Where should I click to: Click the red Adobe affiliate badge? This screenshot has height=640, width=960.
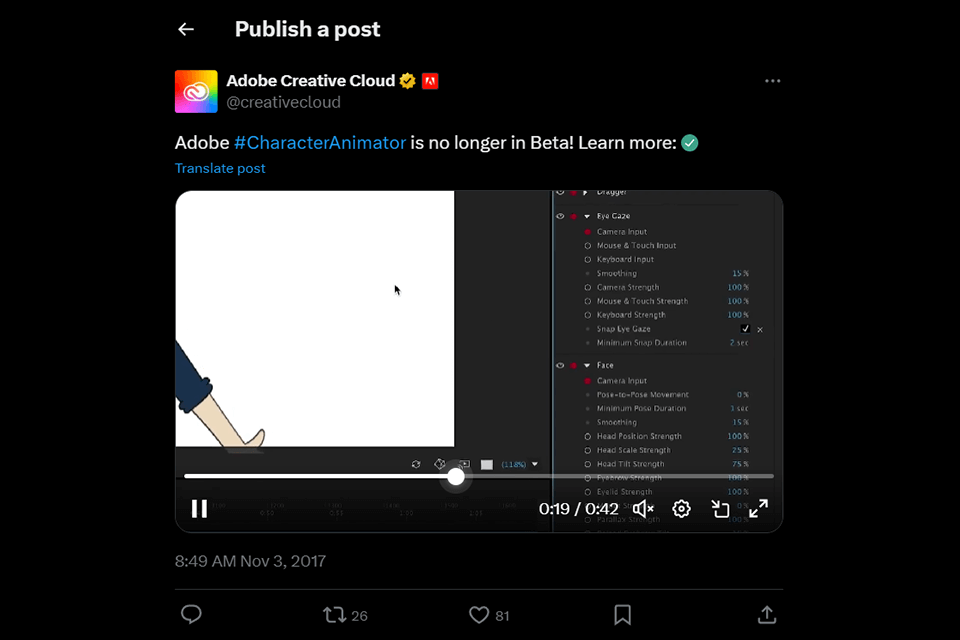tap(430, 81)
